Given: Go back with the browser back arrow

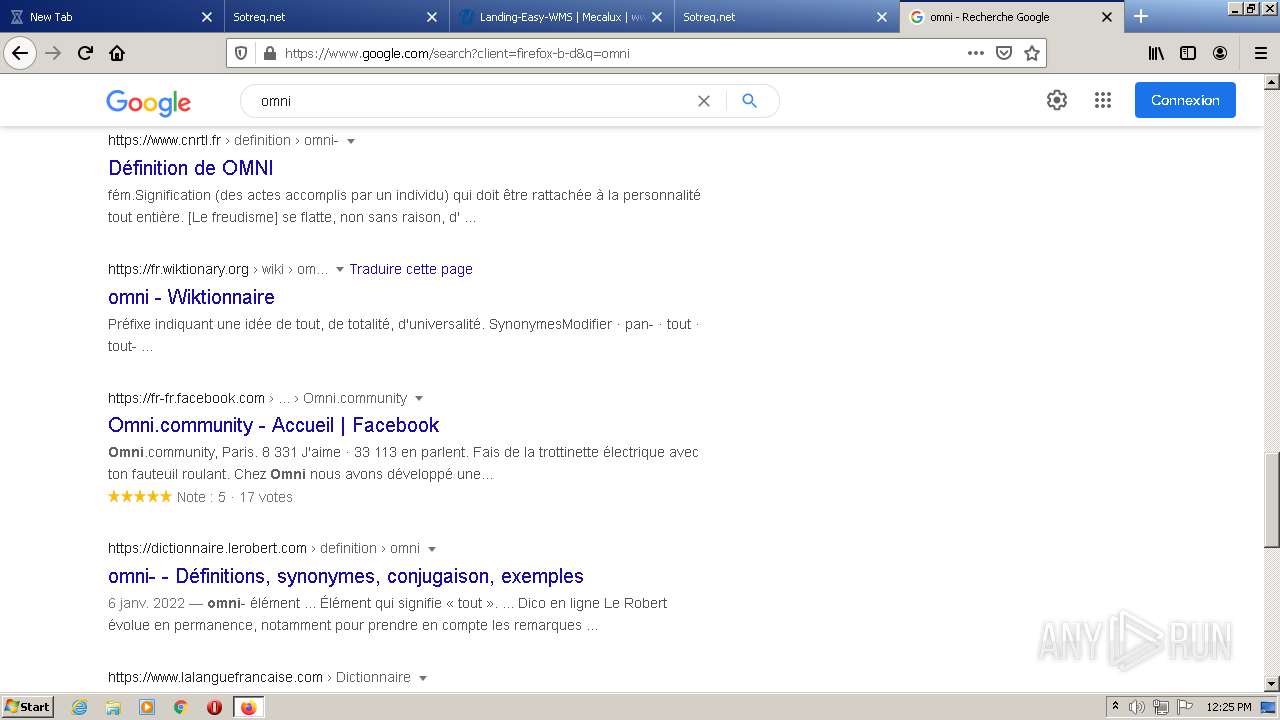Looking at the screenshot, I should tap(20, 53).
